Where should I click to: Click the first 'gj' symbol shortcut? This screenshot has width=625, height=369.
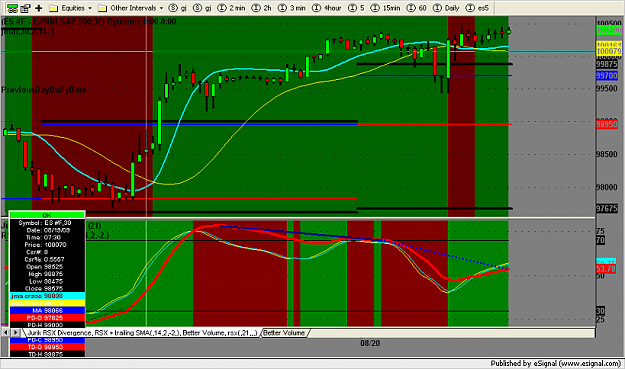click(x=177, y=8)
